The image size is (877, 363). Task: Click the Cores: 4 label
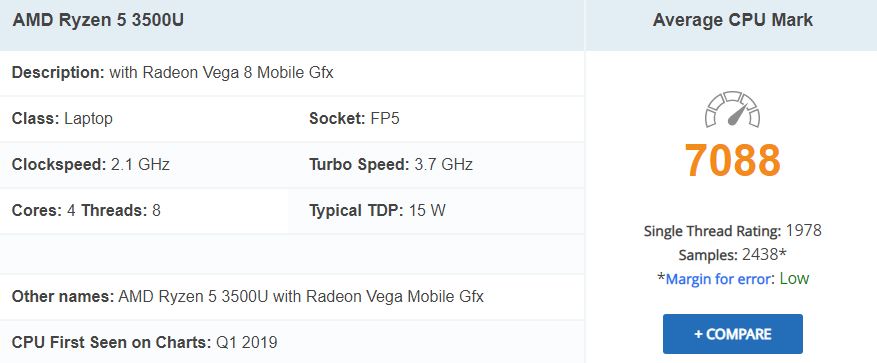click(x=44, y=210)
